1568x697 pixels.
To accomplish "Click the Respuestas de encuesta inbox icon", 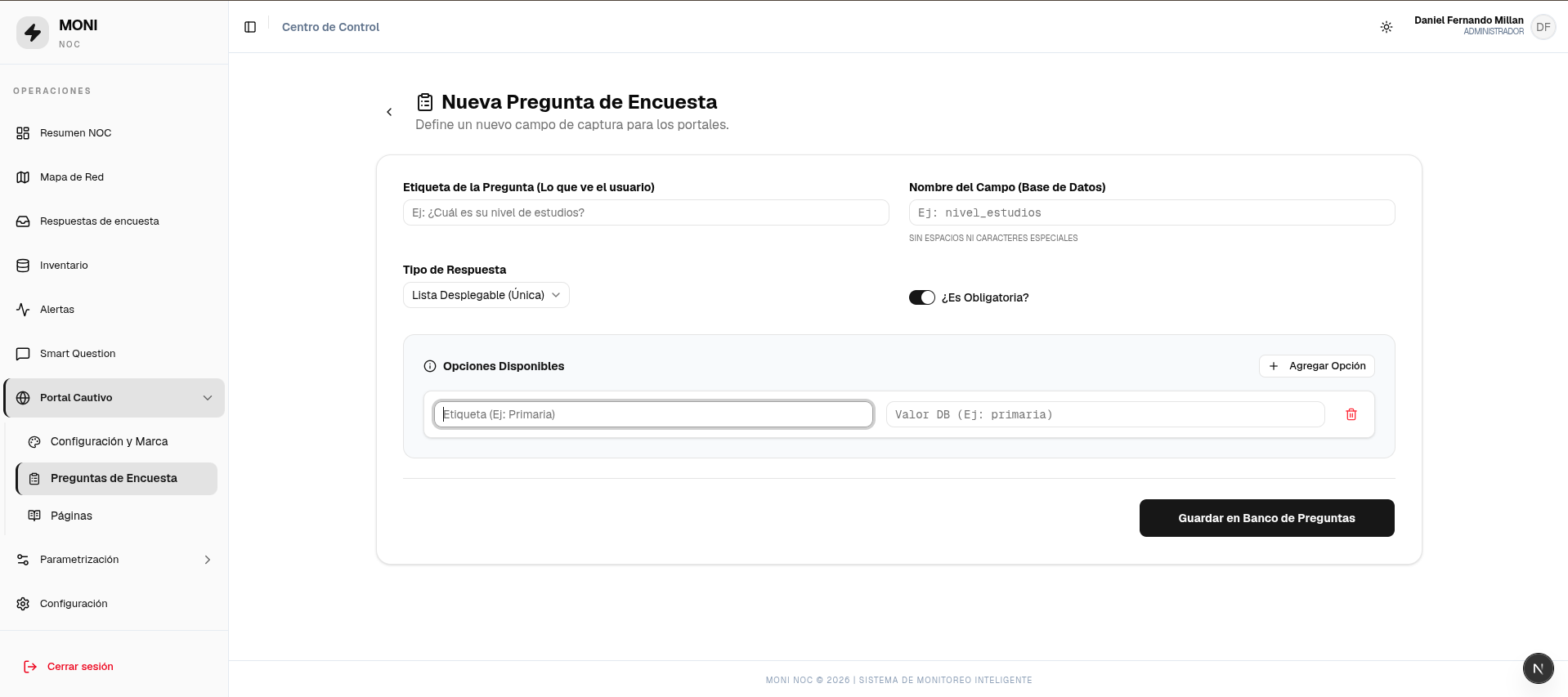I will coord(23,221).
